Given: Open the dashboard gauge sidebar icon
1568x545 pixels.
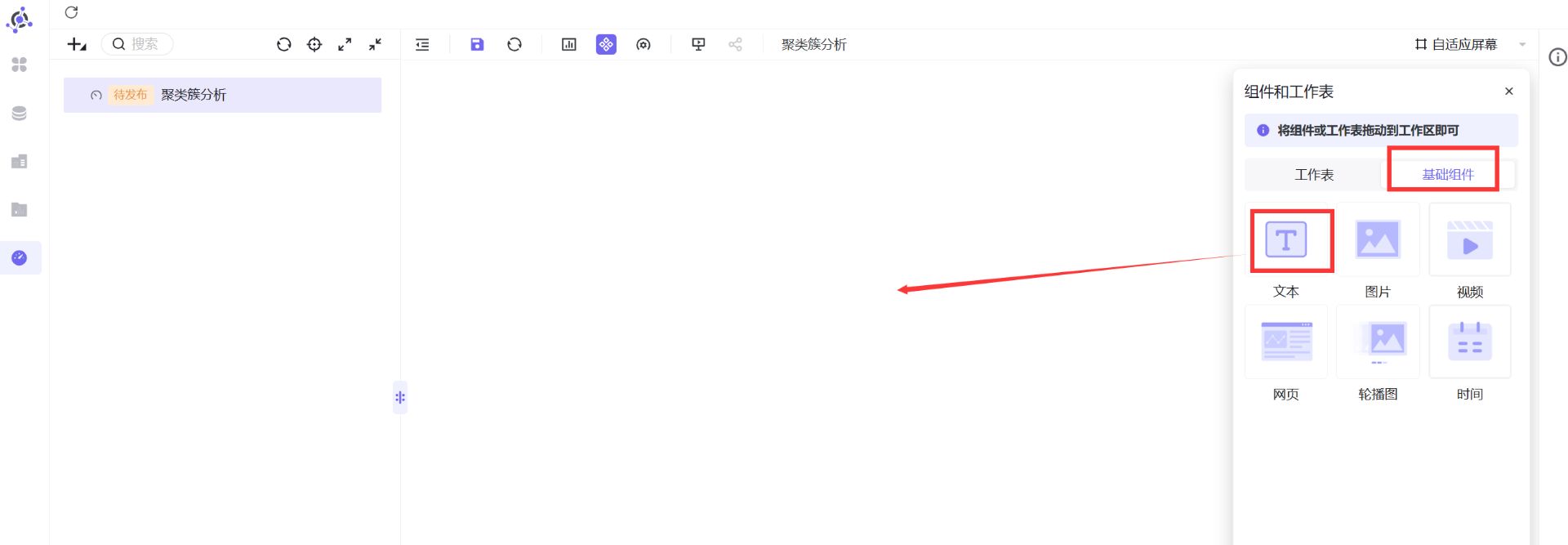Looking at the screenshot, I should pos(20,258).
